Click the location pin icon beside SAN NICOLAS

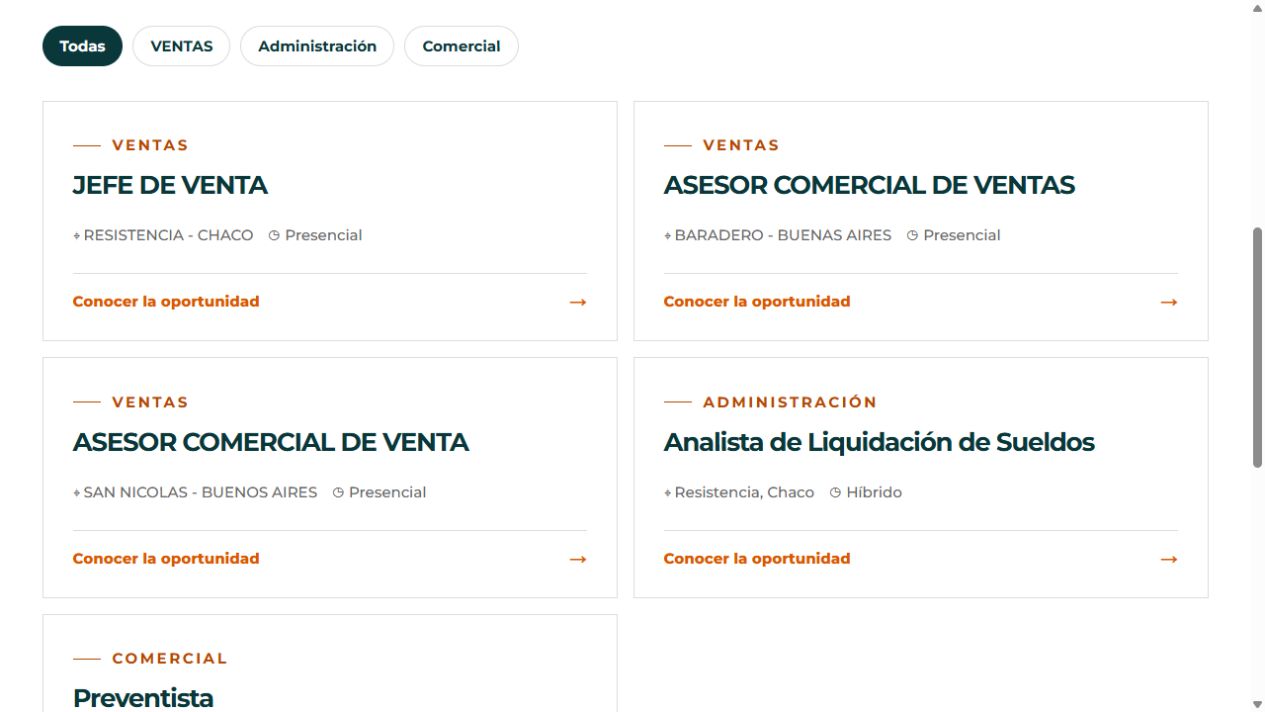pos(77,493)
